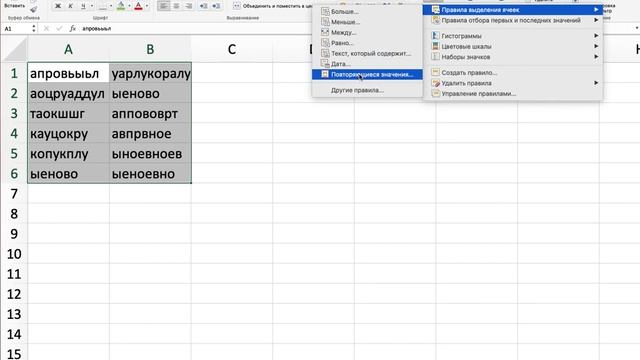Select column B header
The width and height of the screenshot is (640, 360).
pos(150,49)
